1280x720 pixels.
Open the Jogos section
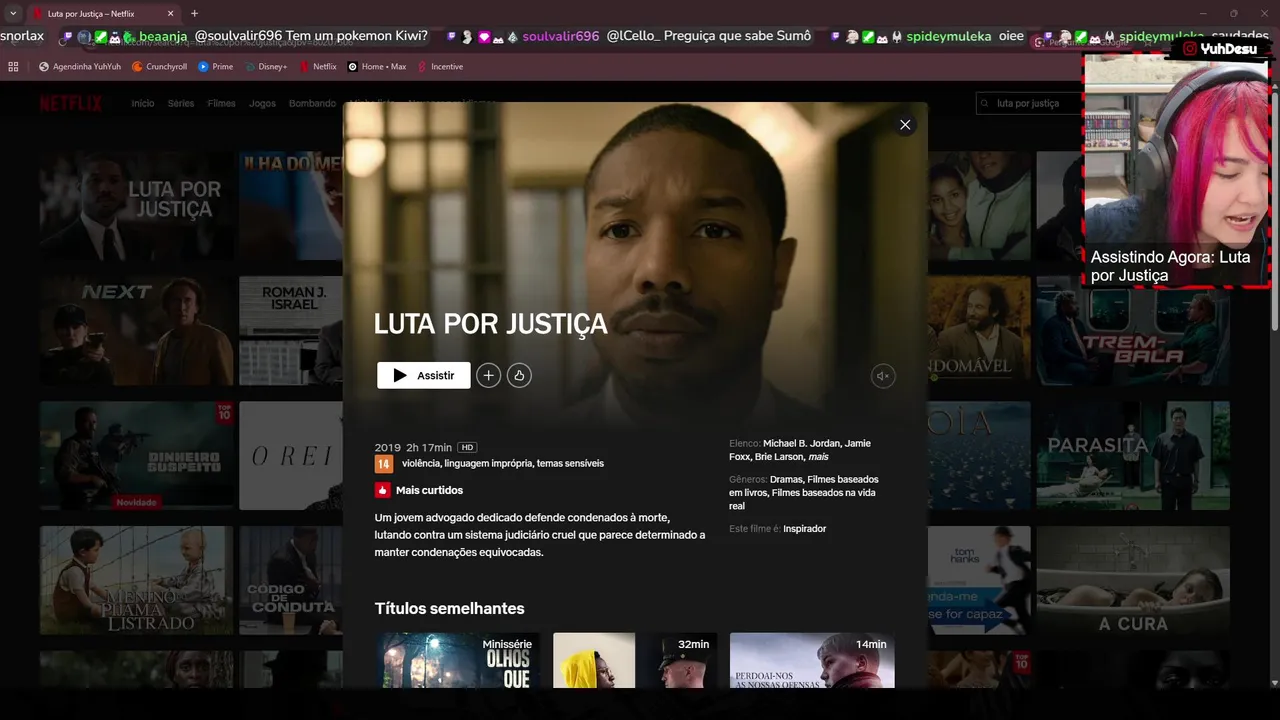(262, 103)
